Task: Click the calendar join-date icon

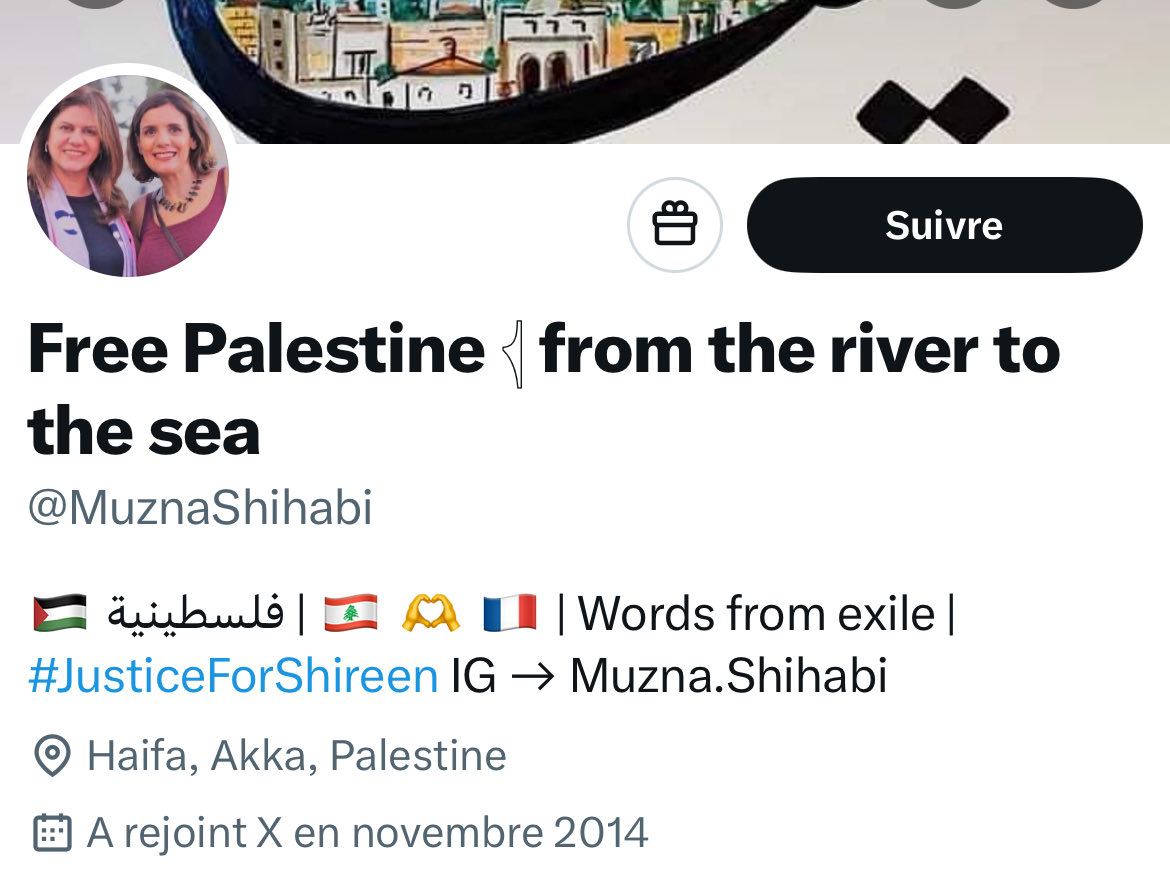Action: (52, 833)
